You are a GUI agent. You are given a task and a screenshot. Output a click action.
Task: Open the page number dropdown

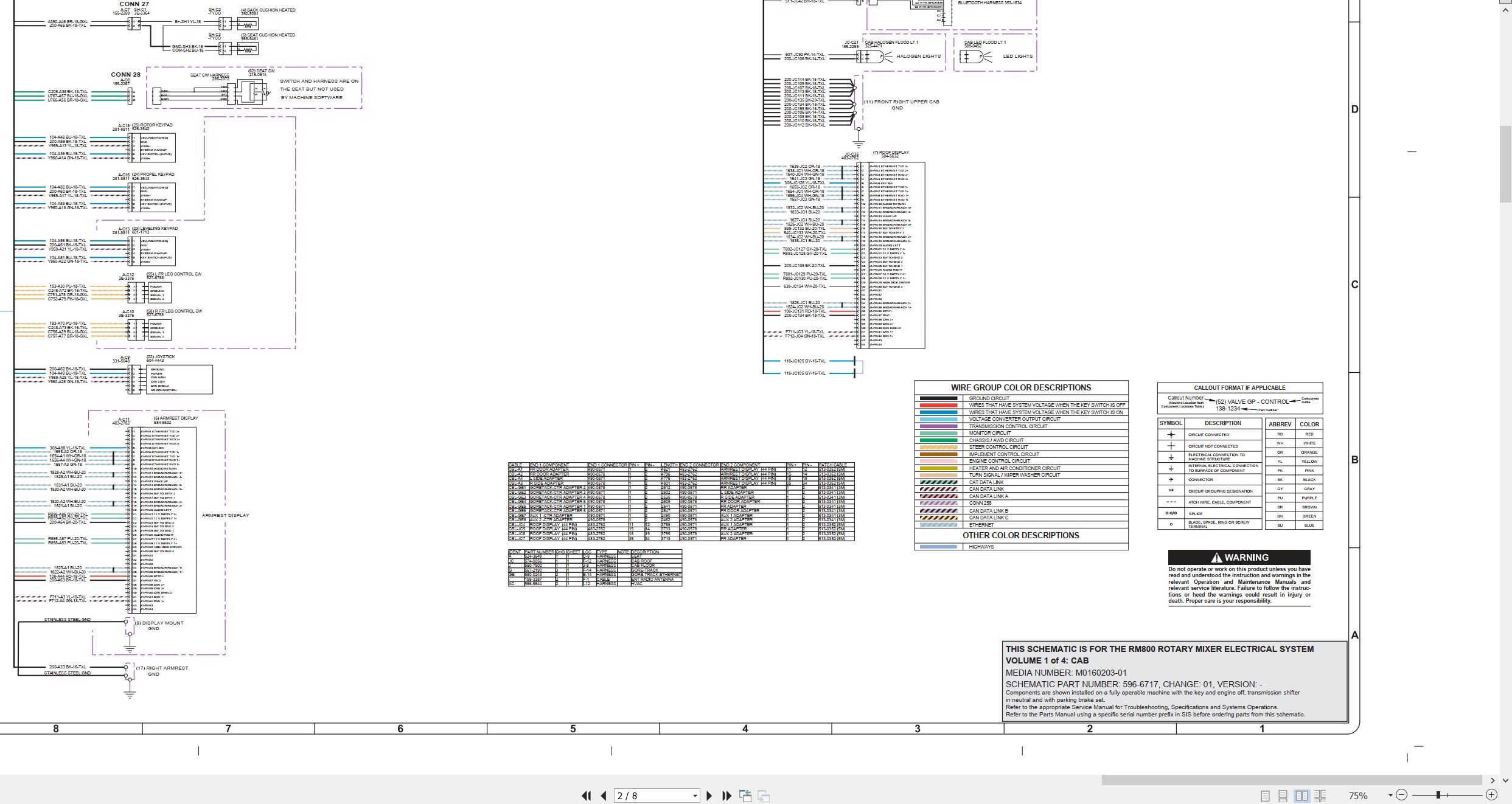(x=695, y=796)
